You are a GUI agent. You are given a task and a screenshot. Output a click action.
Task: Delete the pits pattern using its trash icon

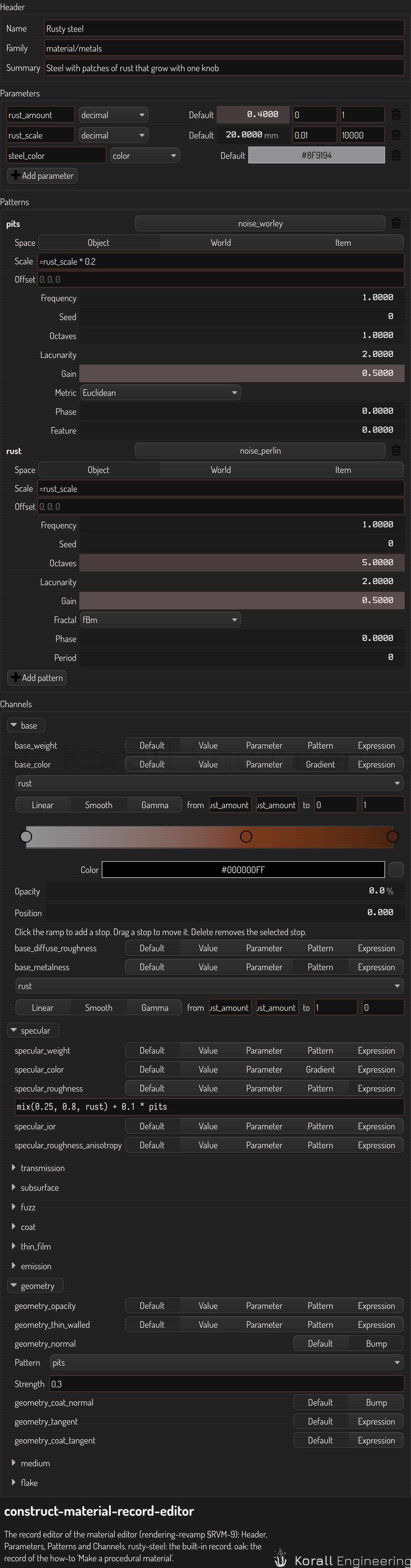396,223
